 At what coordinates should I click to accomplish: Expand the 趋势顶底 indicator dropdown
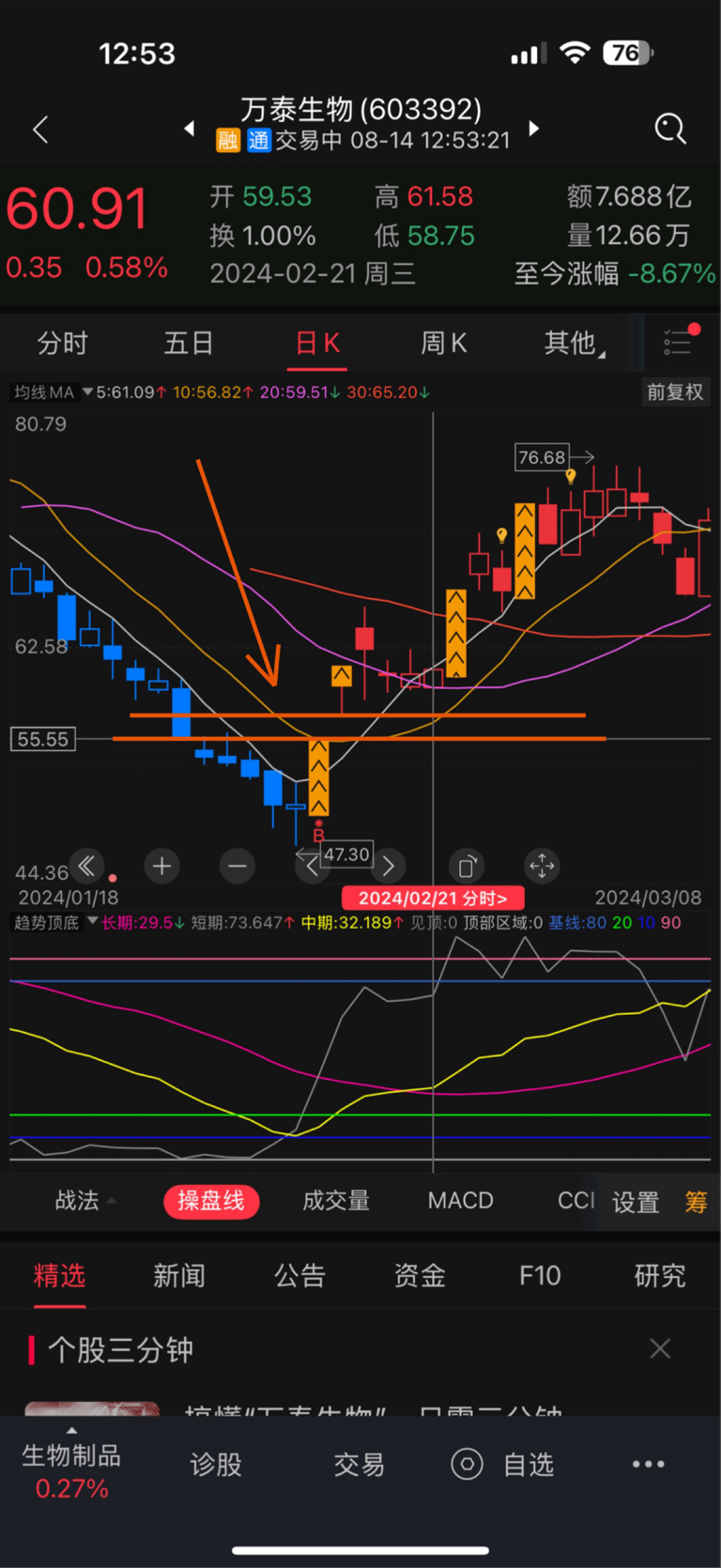tap(55, 923)
